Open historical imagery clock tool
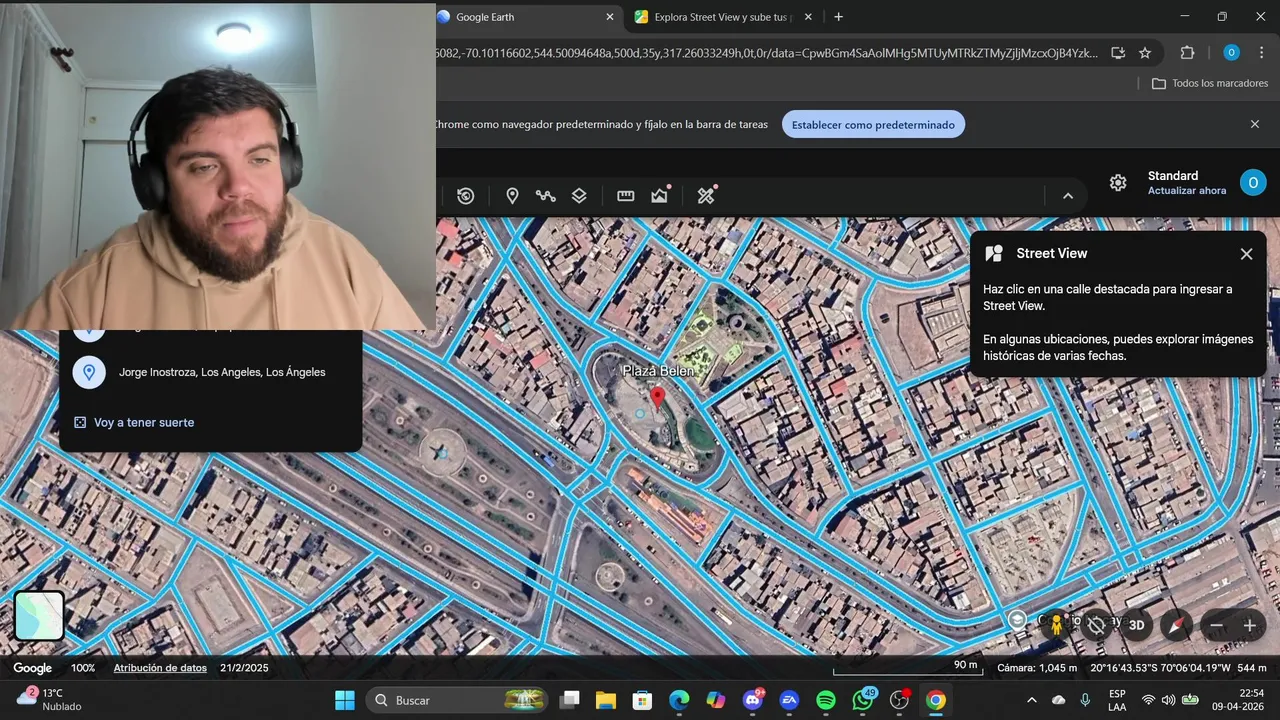This screenshot has width=1280, height=720. click(x=465, y=196)
